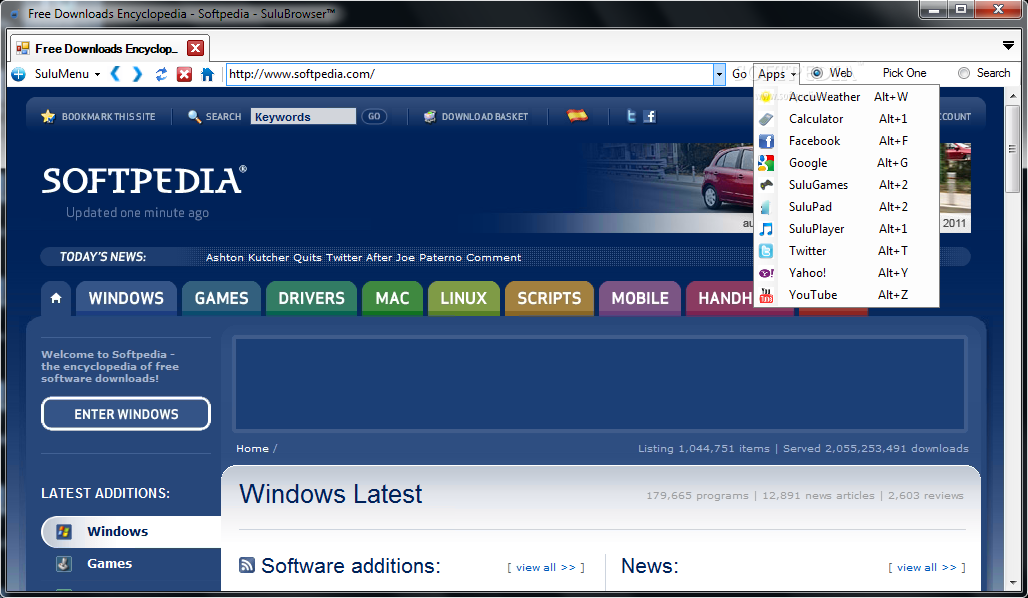Click the Yahoo! icon in Apps menu
This screenshot has height=598, width=1028.
point(766,273)
